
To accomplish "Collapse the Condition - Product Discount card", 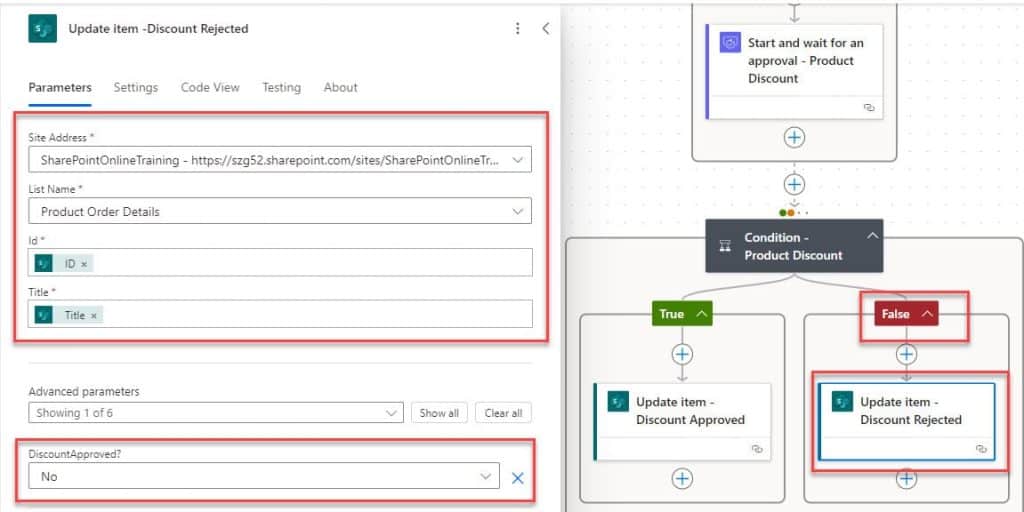I will point(872,236).
